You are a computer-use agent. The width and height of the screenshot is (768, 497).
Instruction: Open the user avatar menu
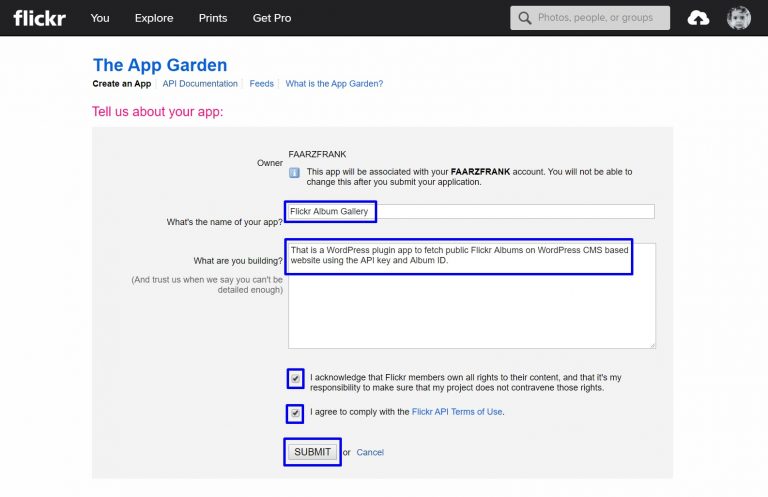pos(739,18)
